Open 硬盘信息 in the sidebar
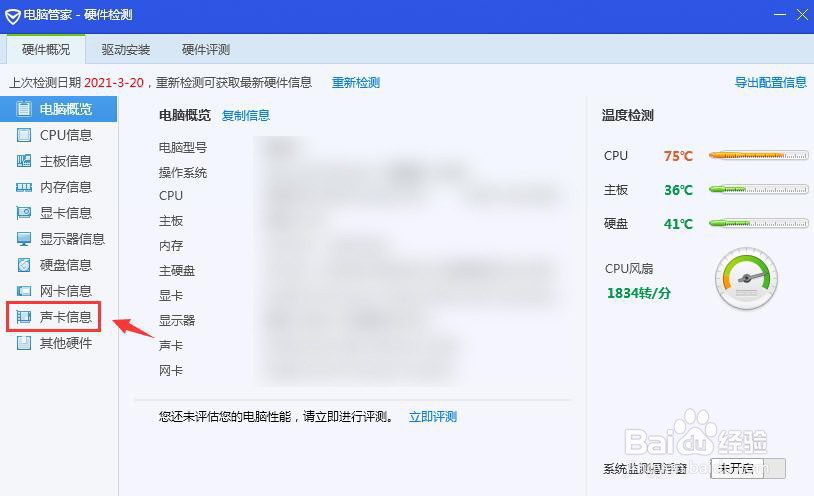This screenshot has width=814, height=496. 59,265
